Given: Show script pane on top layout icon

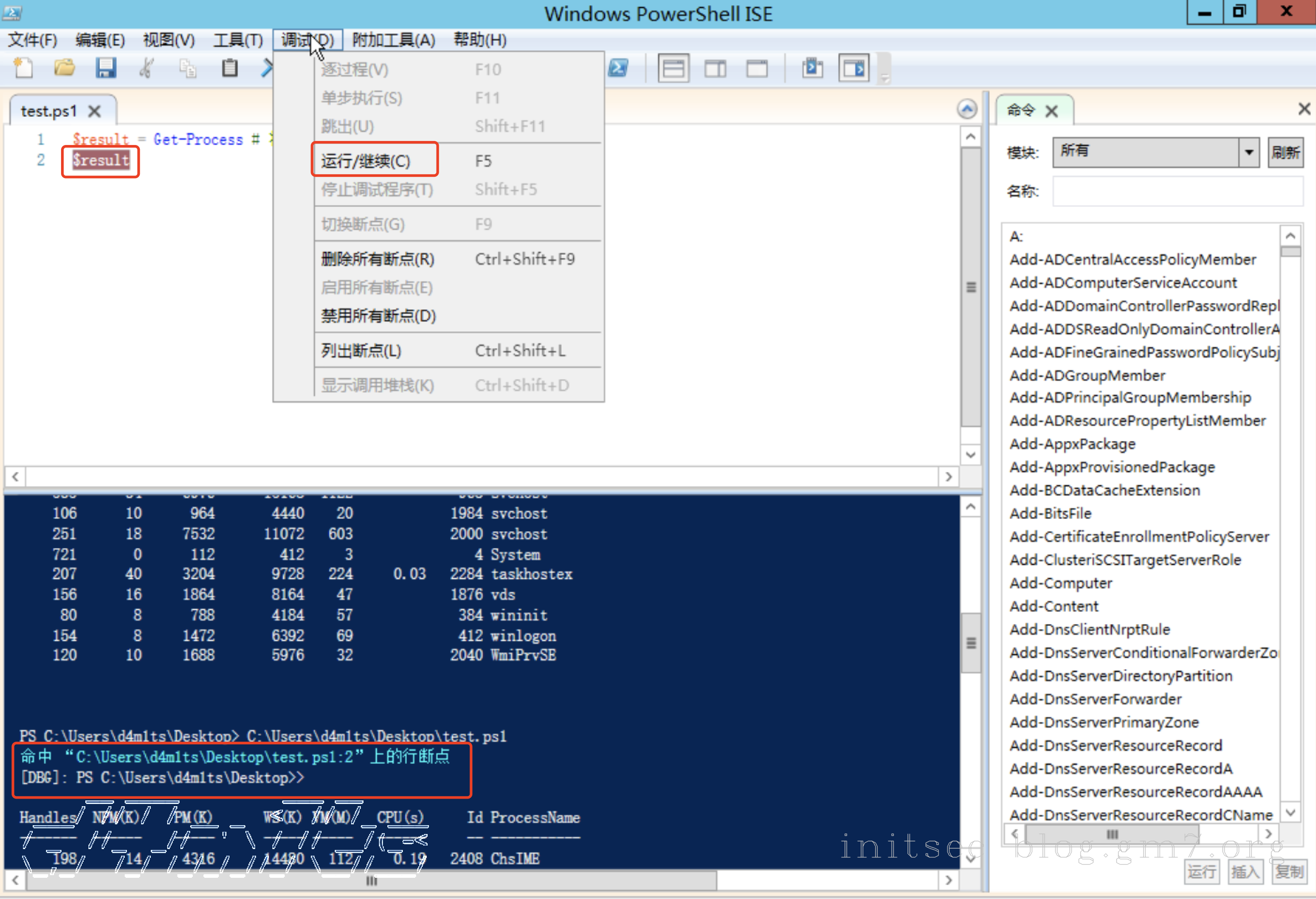Looking at the screenshot, I should (673, 69).
